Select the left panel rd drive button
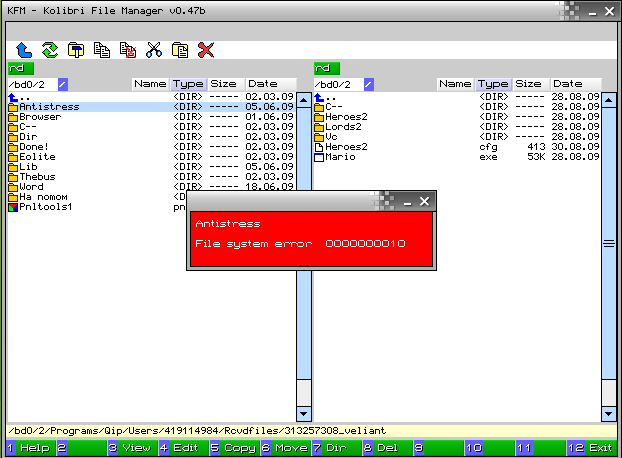The height and width of the screenshot is (458, 622). point(20,68)
